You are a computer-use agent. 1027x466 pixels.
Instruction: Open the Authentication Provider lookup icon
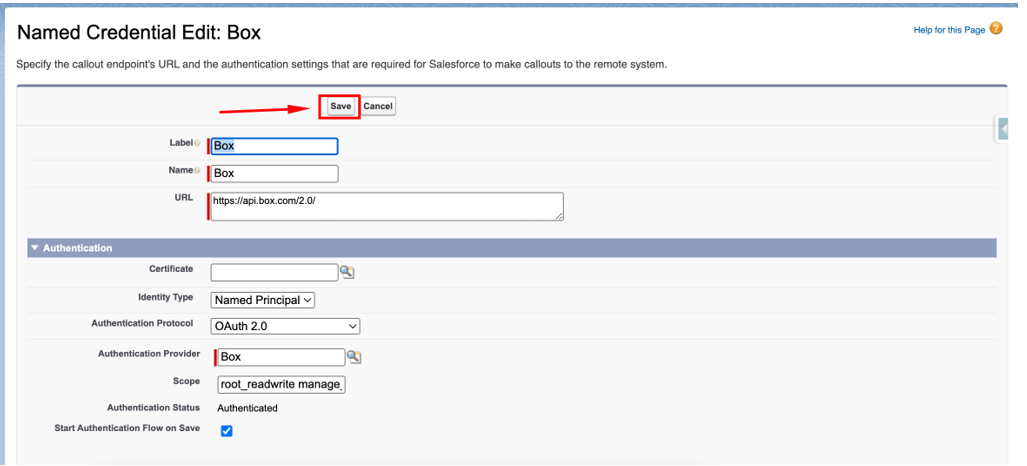tap(354, 357)
